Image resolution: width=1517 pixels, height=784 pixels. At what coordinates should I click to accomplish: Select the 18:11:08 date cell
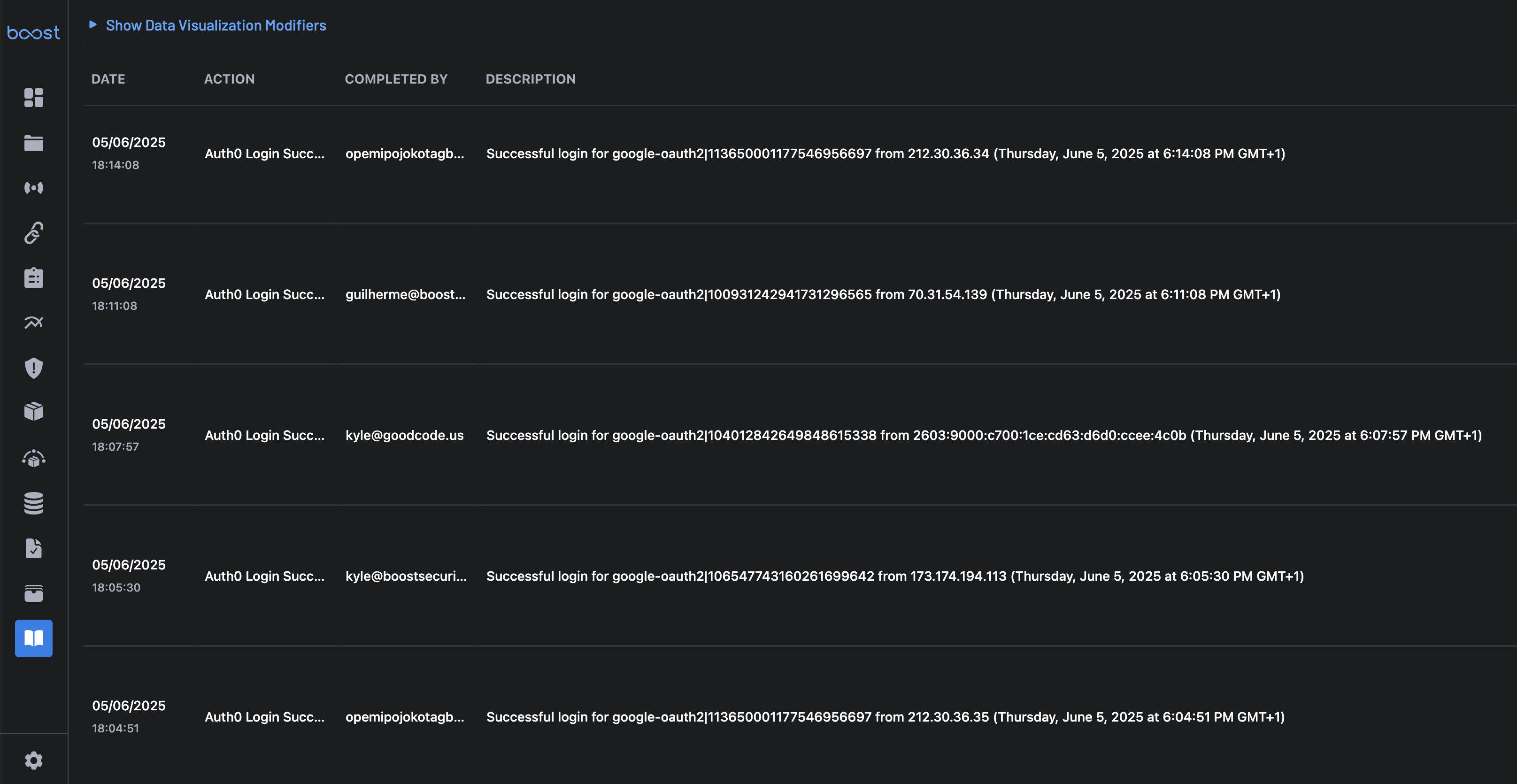[128, 294]
